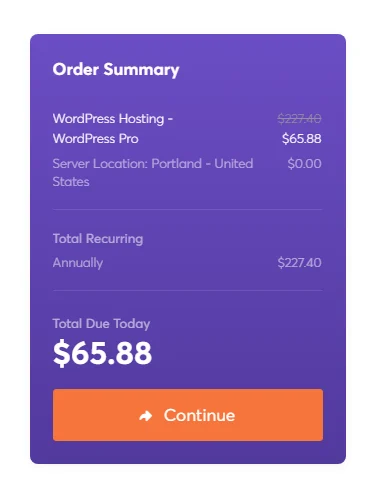This screenshot has height=500, width=382.
Task: Click the Total Recurring label
Action: 98,239
